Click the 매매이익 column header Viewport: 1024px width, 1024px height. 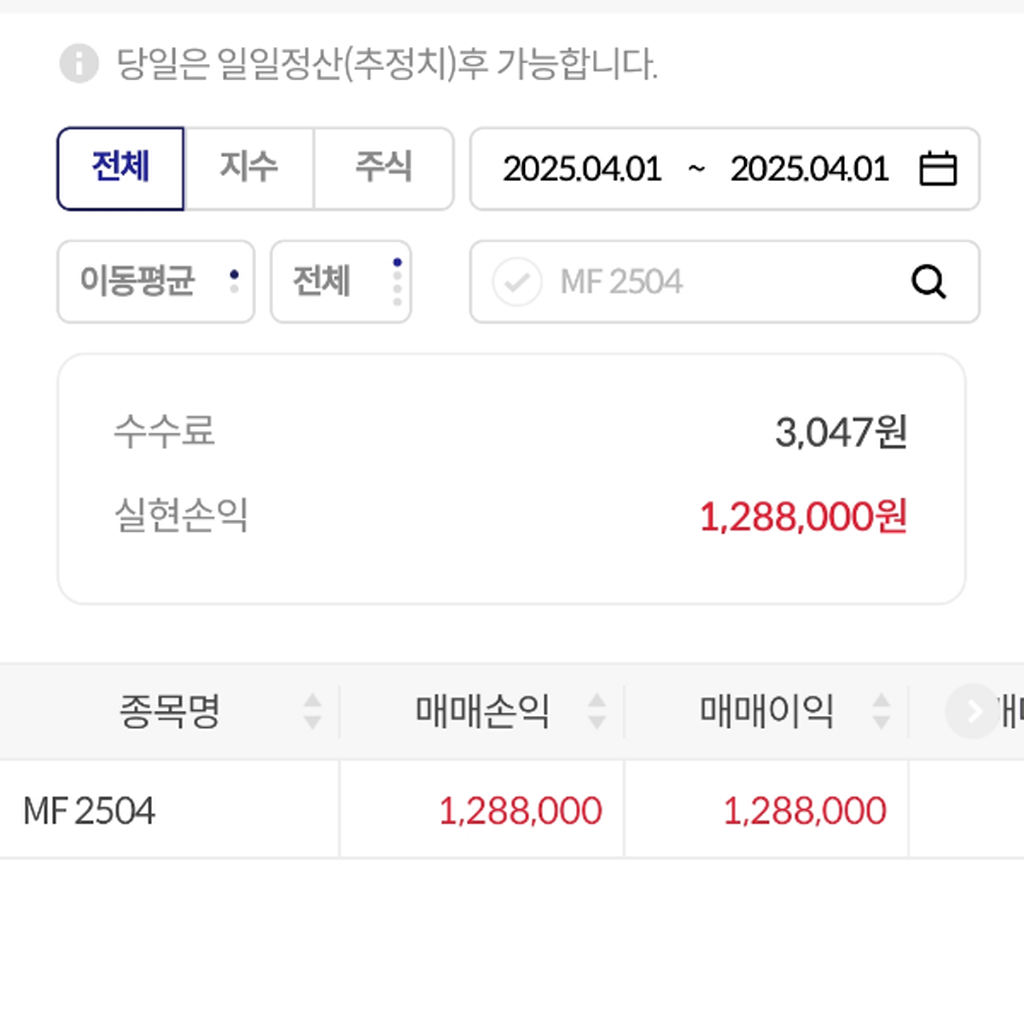(766, 712)
